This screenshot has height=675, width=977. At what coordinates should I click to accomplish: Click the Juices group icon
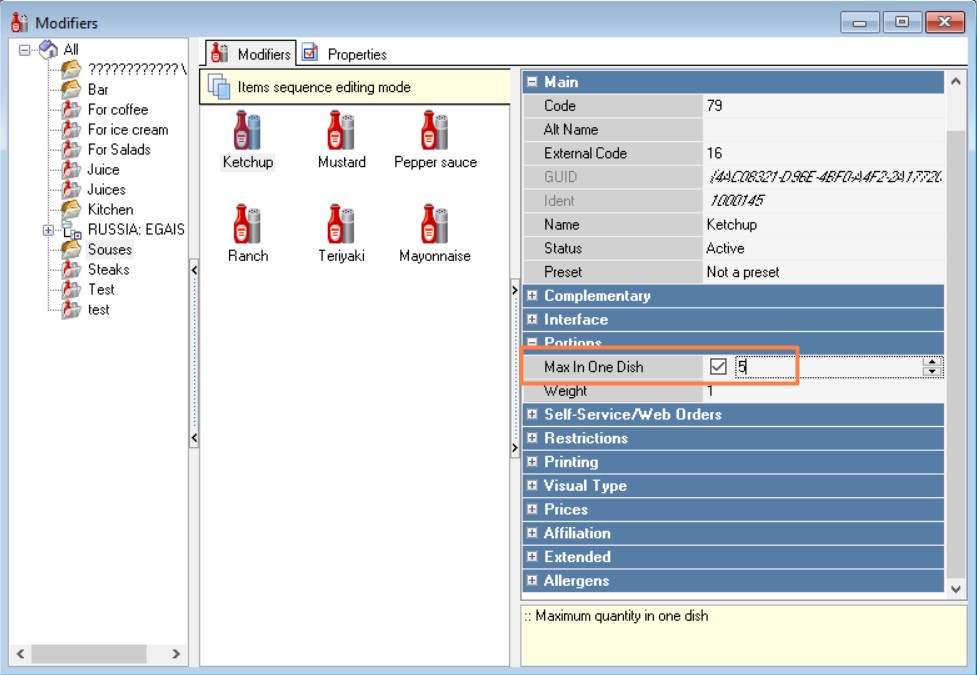(71, 189)
